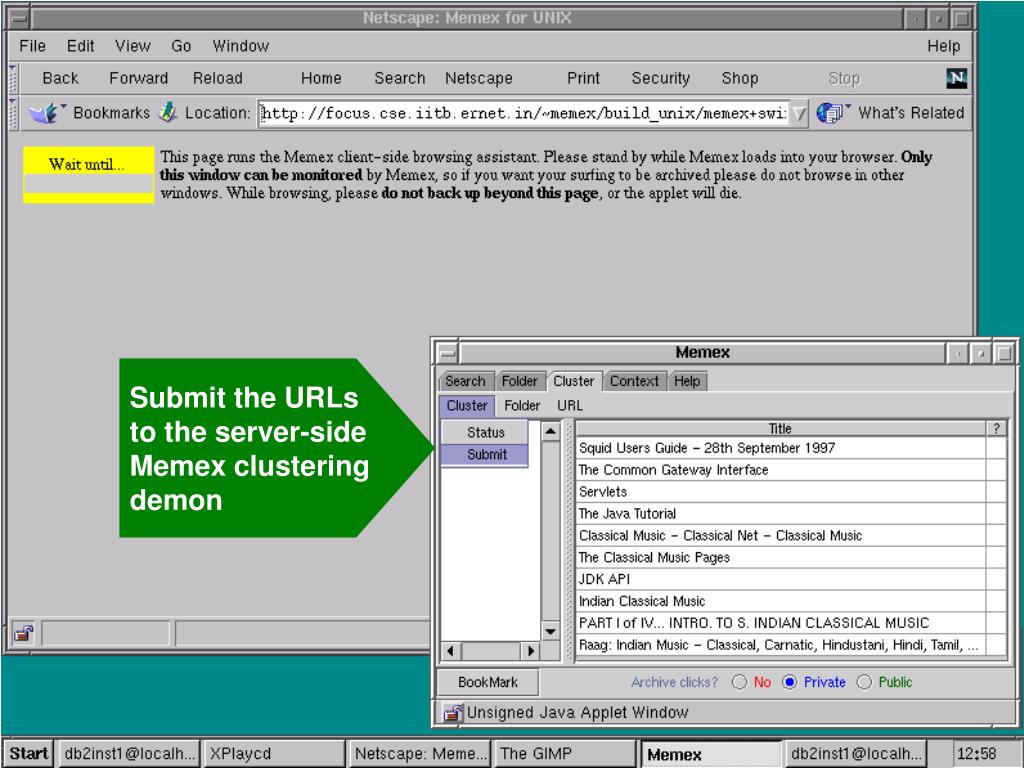Click the Back toolbar button
This screenshot has width=1024, height=768.
click(x=60, y=78)
